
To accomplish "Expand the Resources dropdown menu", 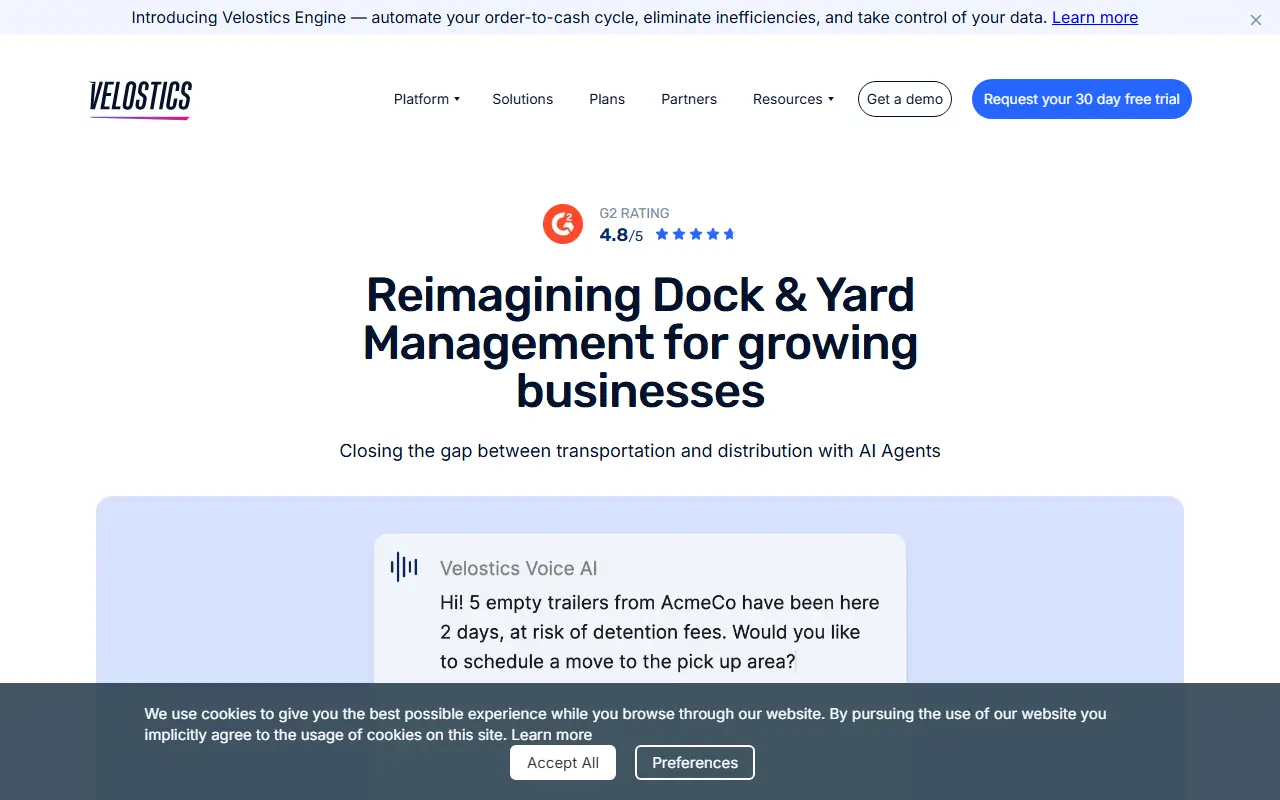I will 793,99.
